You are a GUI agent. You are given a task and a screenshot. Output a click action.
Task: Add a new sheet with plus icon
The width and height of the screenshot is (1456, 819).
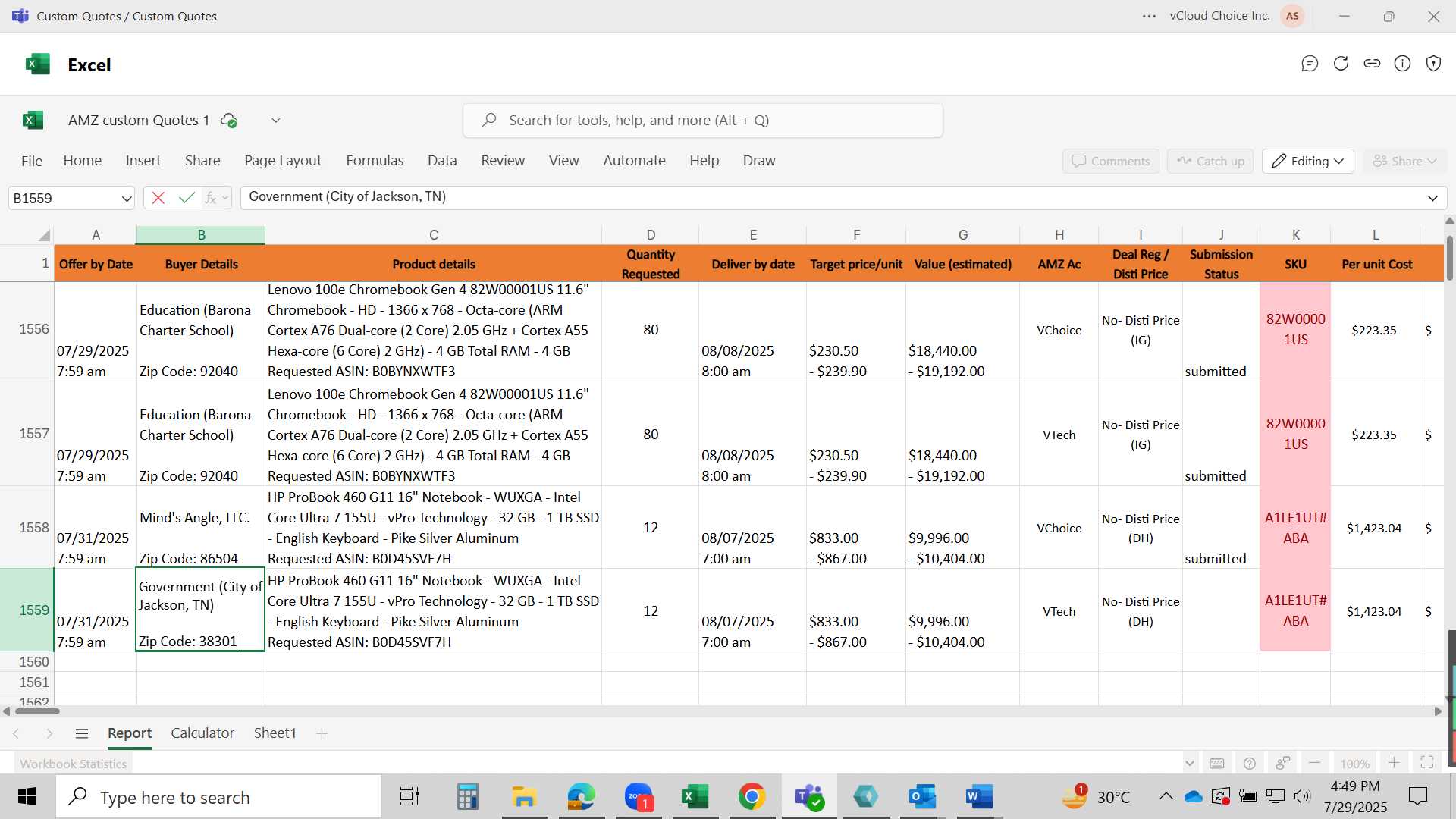322,733
